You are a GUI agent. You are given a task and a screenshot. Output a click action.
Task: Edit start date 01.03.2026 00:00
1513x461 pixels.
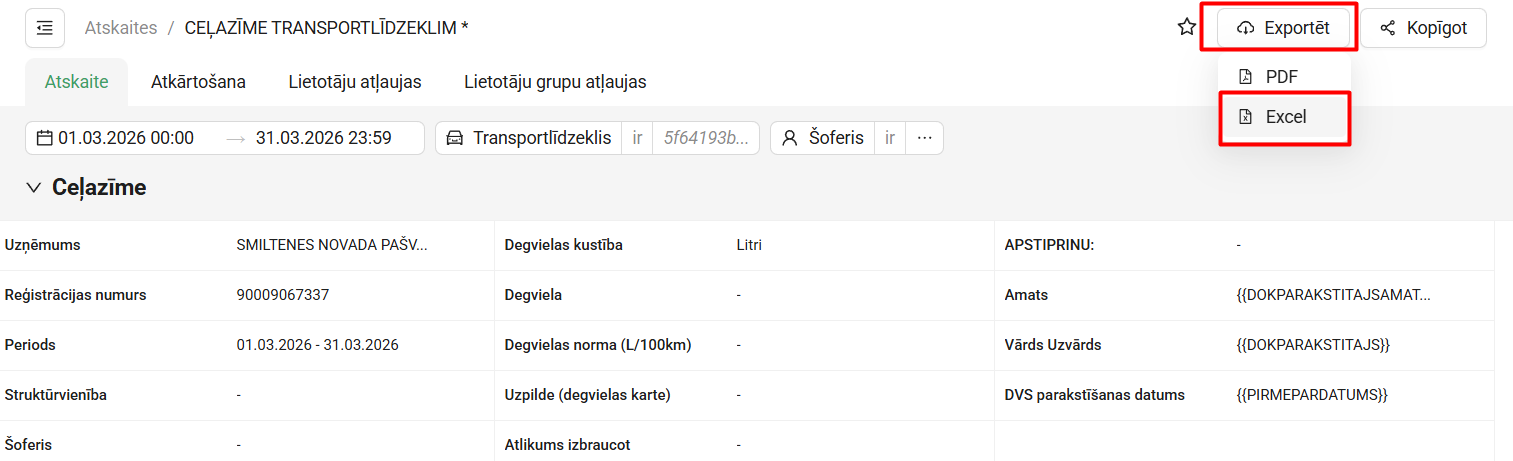point(126,138)
